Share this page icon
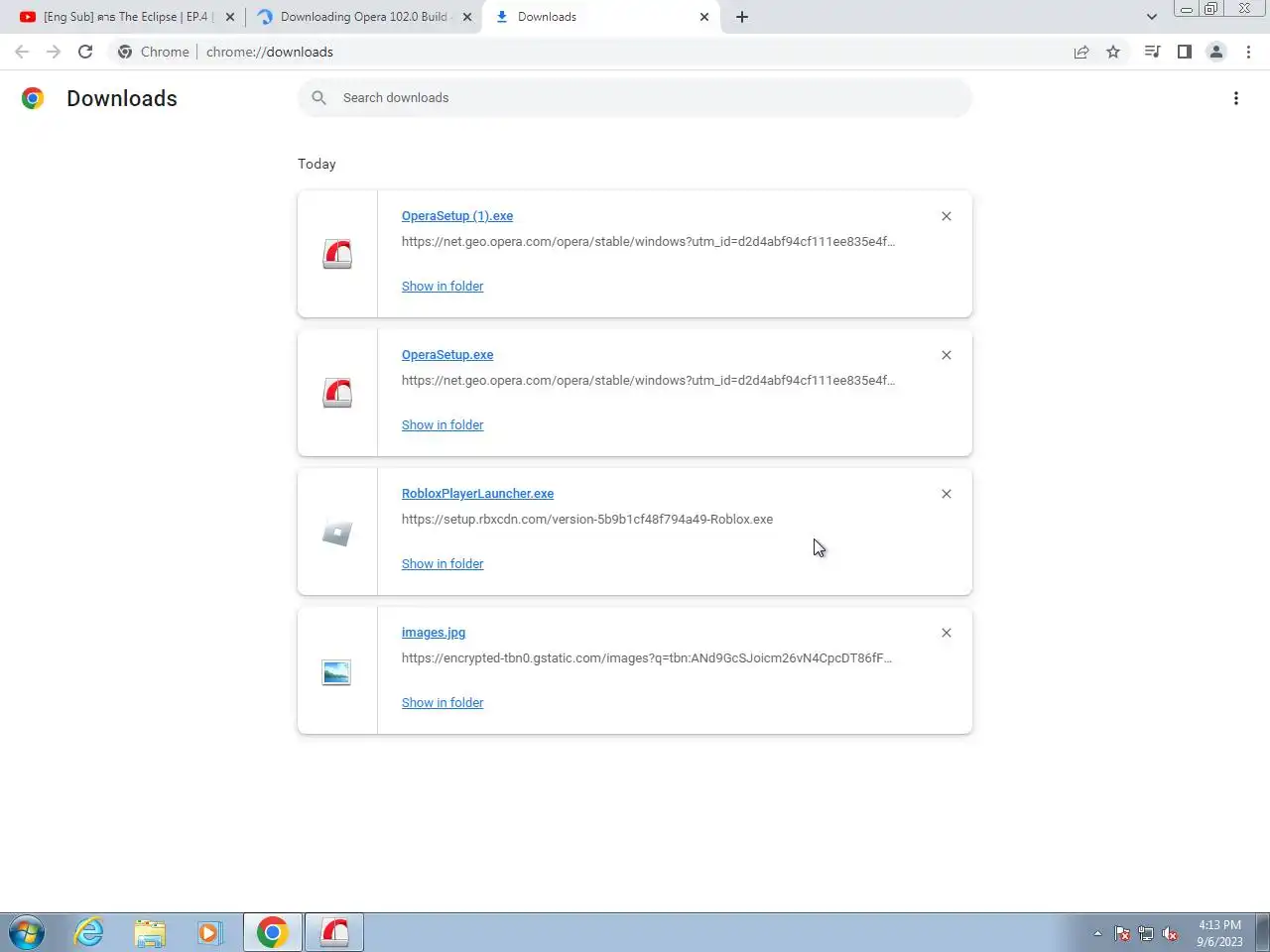Screen dimensions: 1270x952 click(1081, 52)
